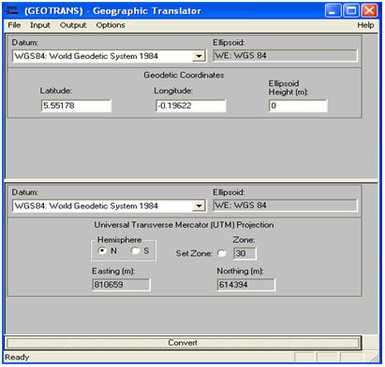This screenshot has height=367, width=385.
Task: Open the File menu
Action: (14, 25)
